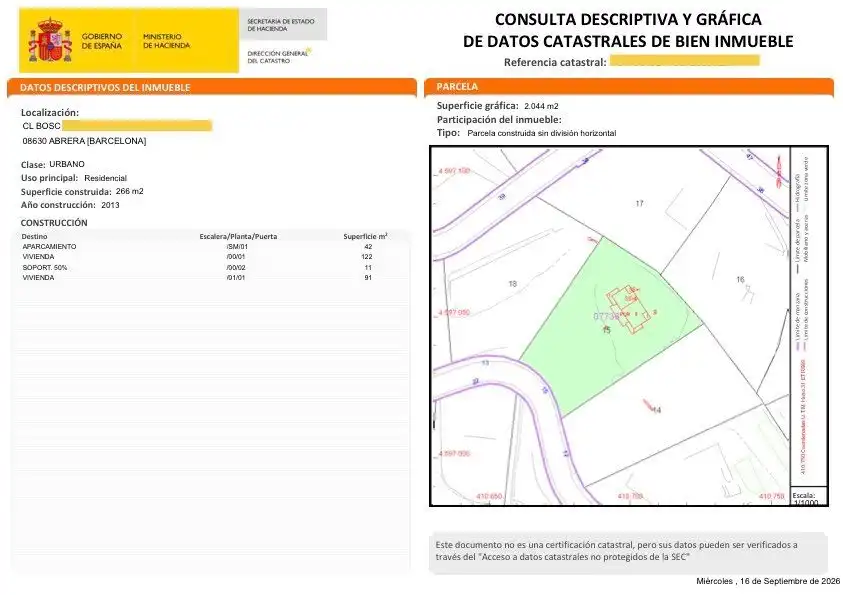Click parcel number 14 on the map
Screen dimensions: 843x595
pyautogui.click(x=656, y=410)
